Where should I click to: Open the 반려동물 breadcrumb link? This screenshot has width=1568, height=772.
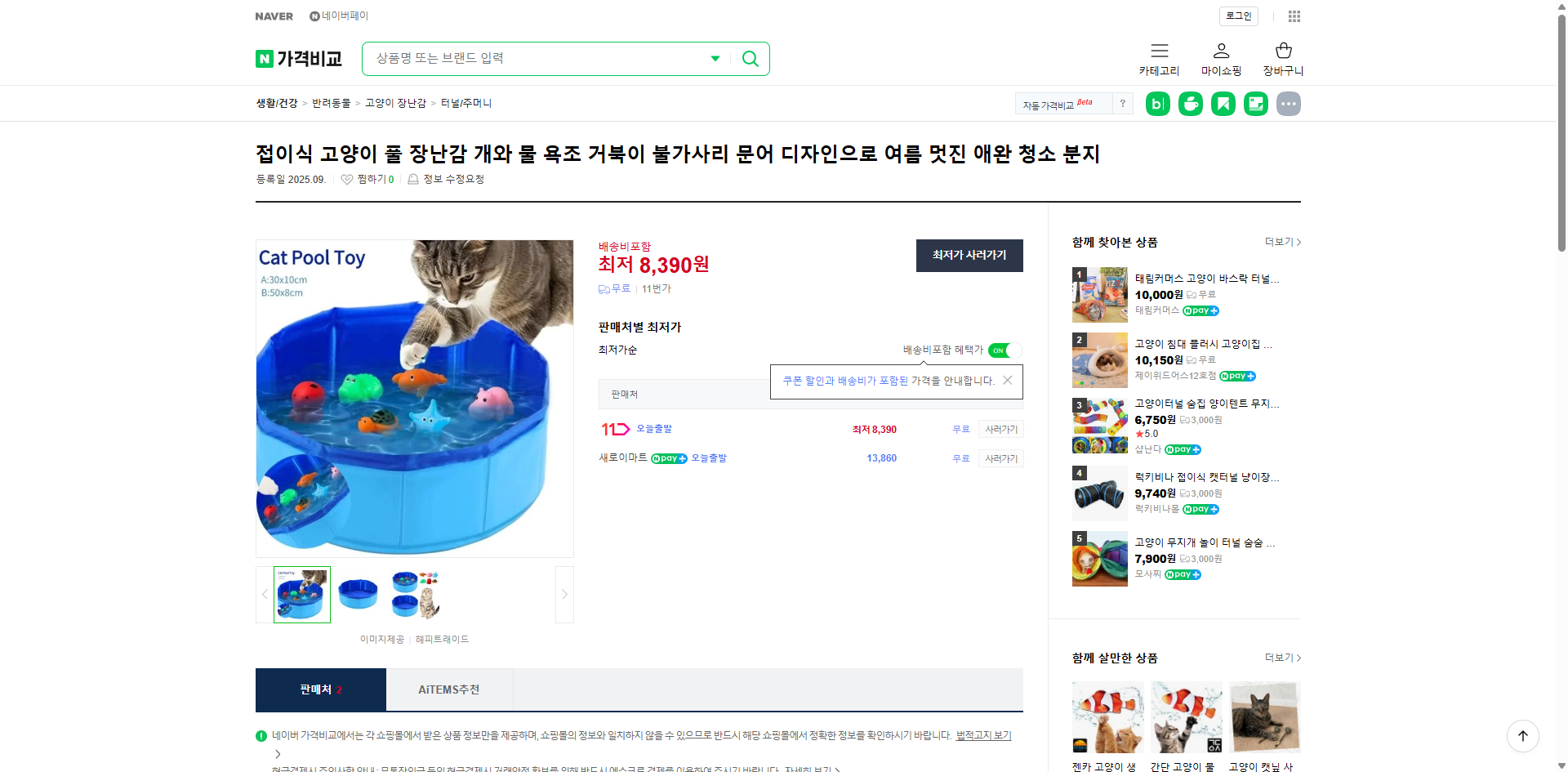[x=330, y=103]
